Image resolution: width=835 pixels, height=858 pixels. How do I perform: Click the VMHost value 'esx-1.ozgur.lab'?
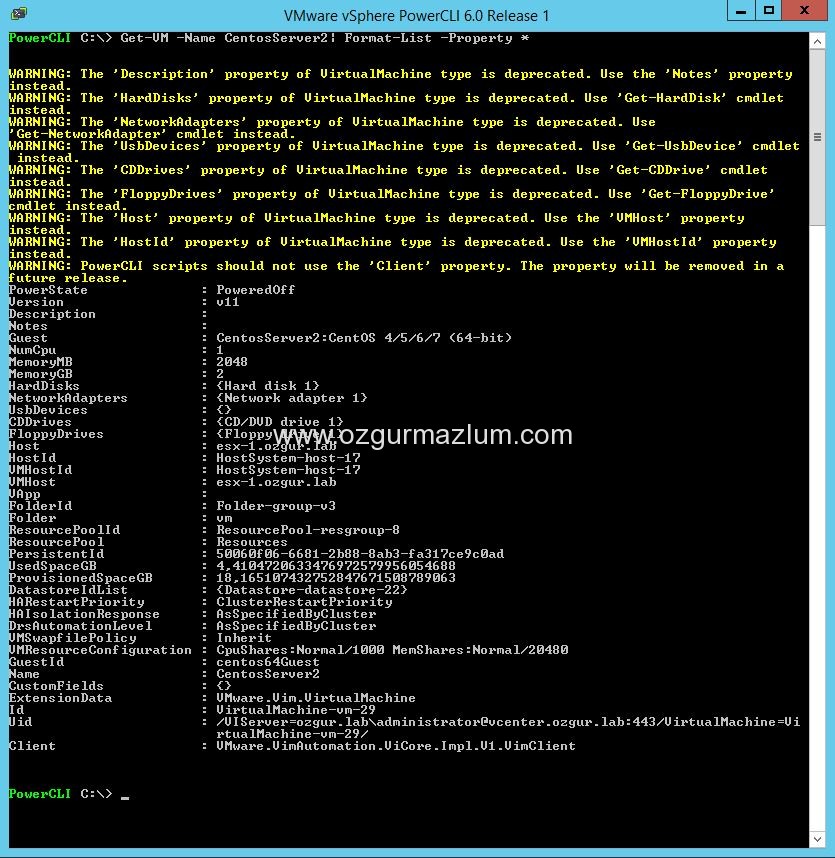pos(276,482)
